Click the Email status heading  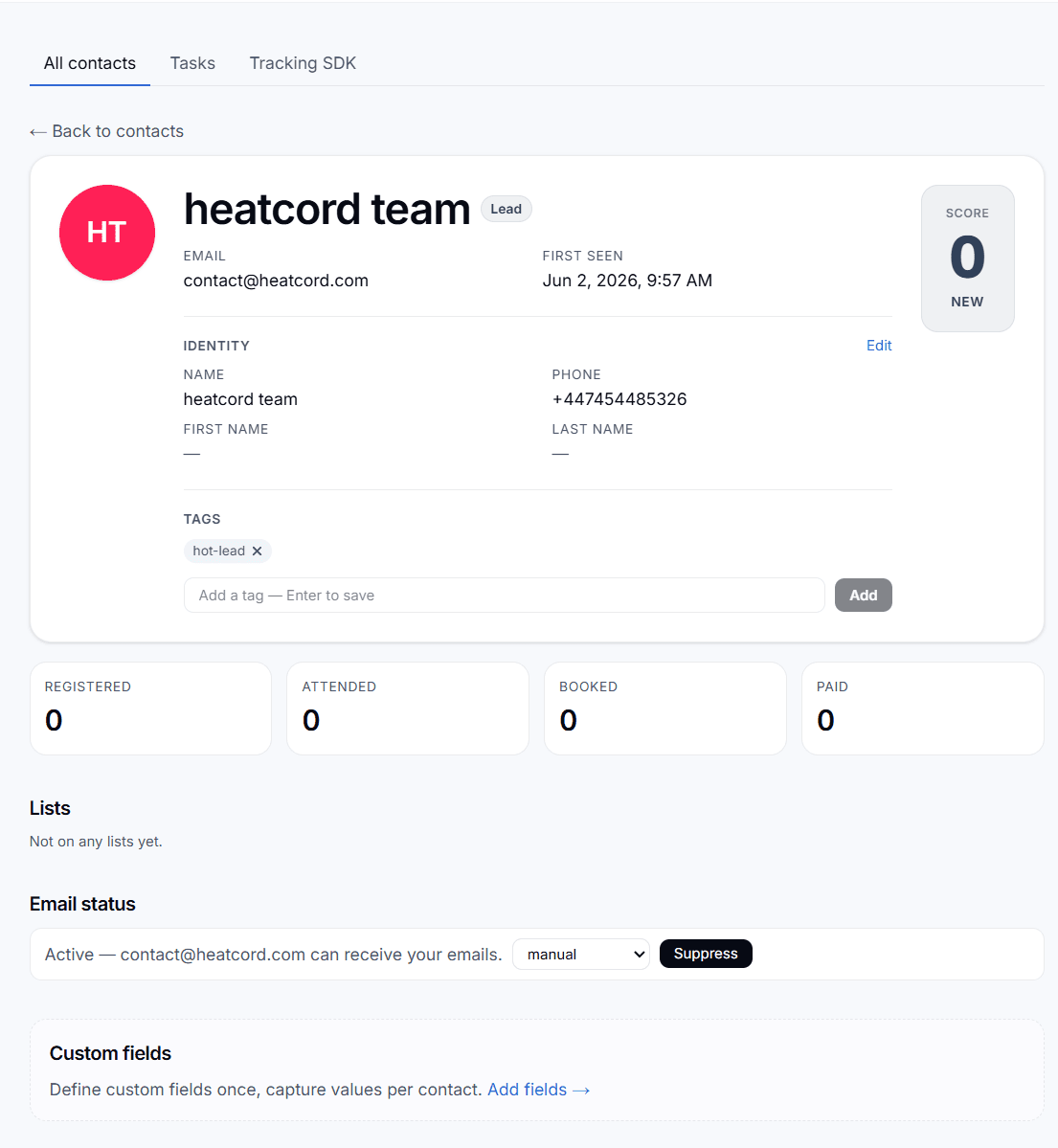pos(82,904)
